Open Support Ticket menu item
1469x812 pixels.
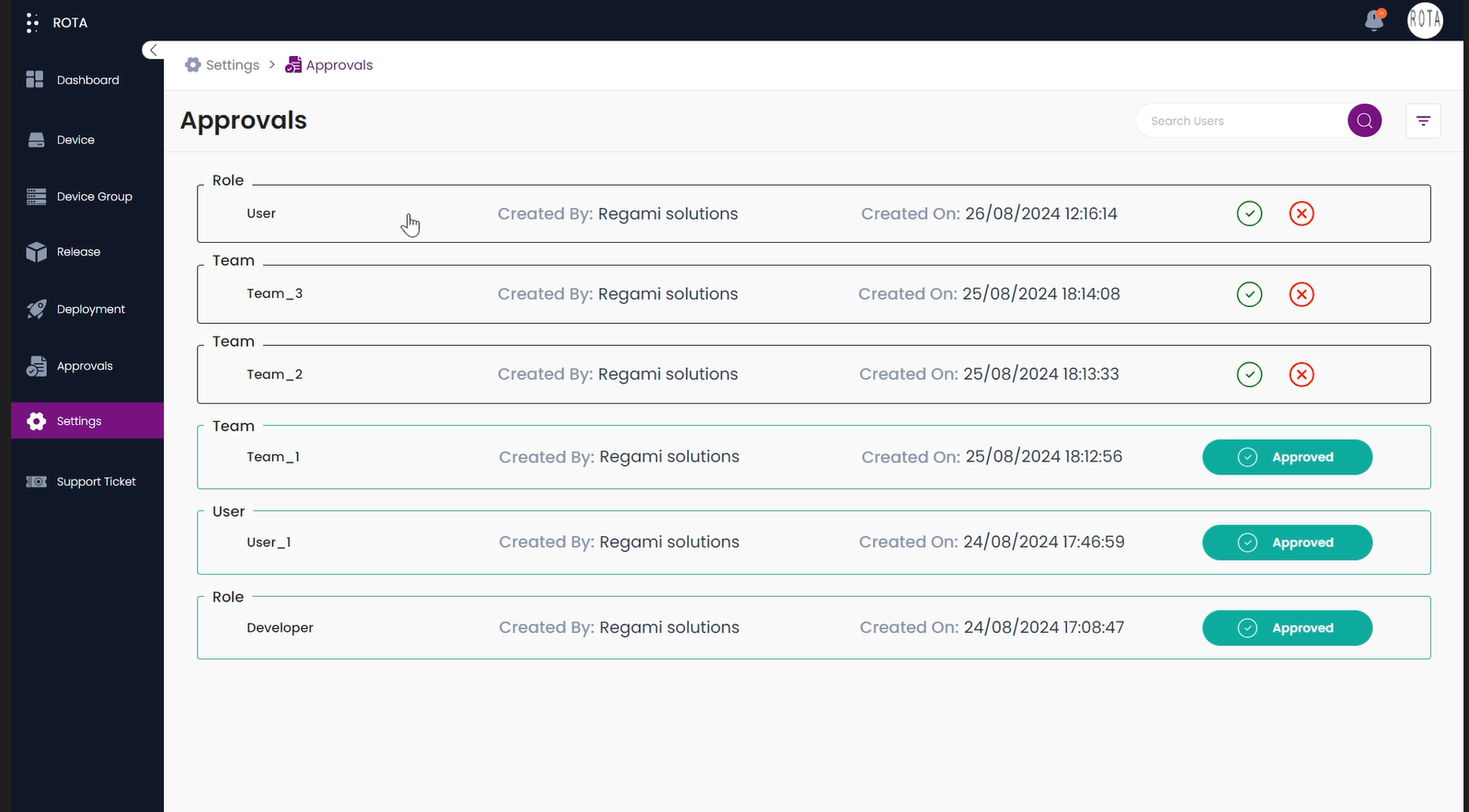point(97,482)
